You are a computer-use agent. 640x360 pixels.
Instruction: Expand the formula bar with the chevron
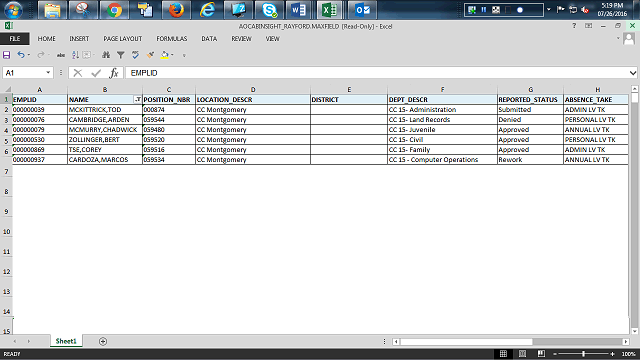(633, 73)
